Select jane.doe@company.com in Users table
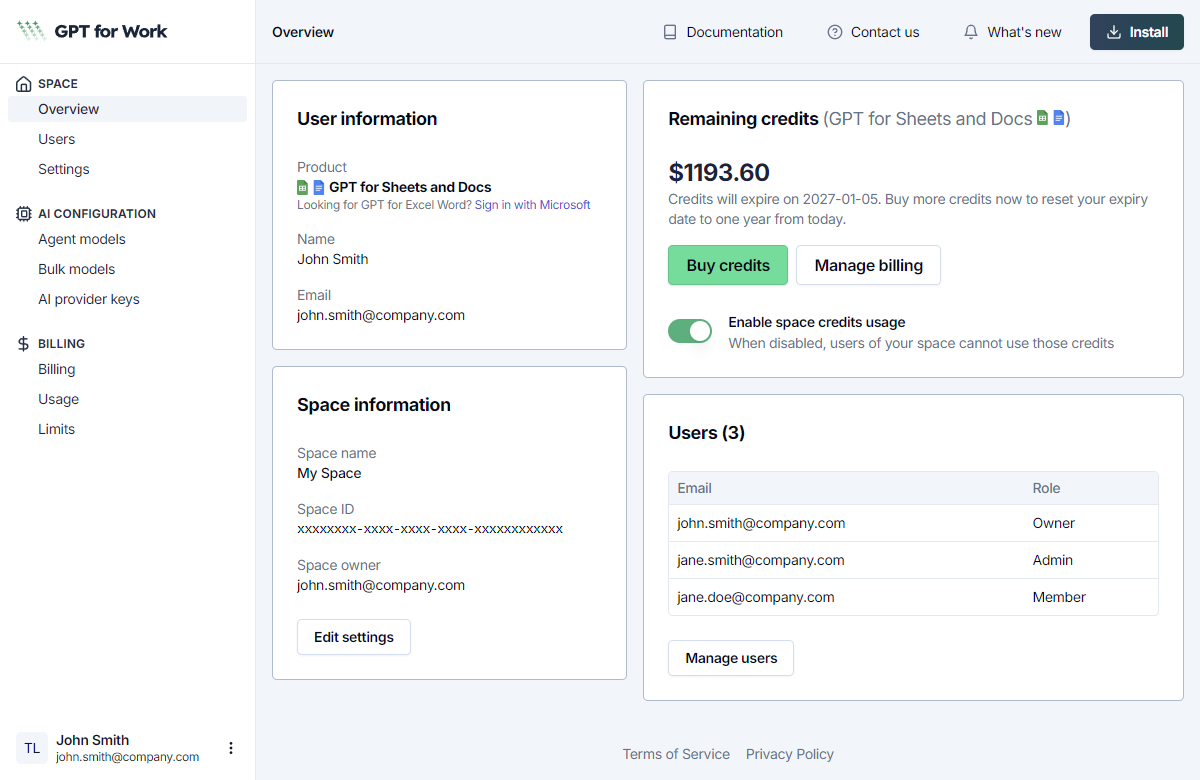Viewport: 1200px width, 780px height. tap(913, 597)
